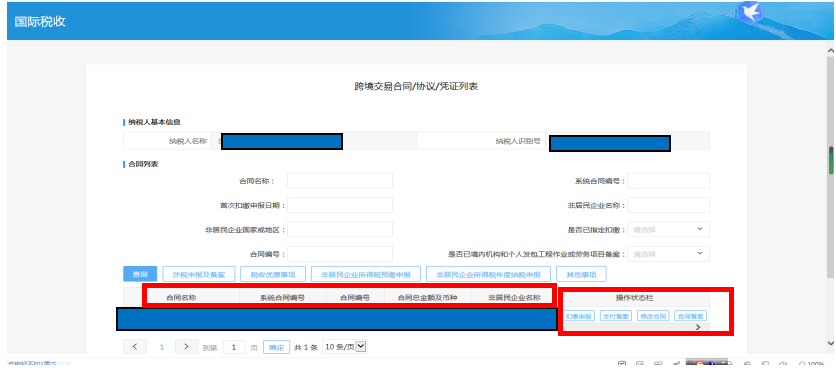This screenshot has height=380, width=836.
Task: Click scroll-down arrow of page scrollbar
Action: [831, 343]
